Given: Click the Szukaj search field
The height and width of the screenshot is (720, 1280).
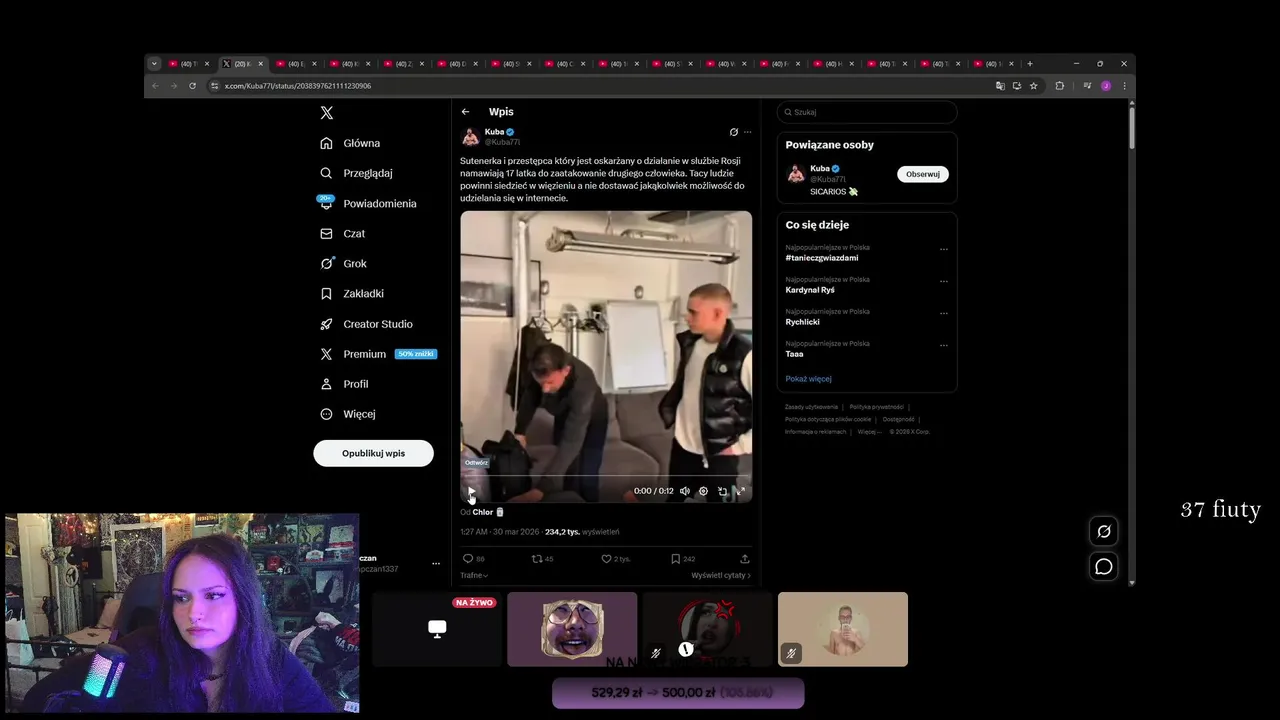Looking at the screenshot, I should (867, 112).
